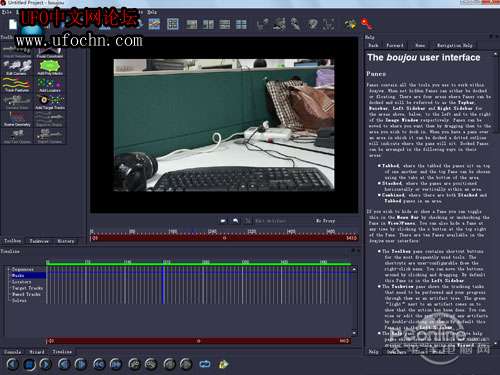500x375 pixels.
Task: Choose the Add Target Tracks tool
Action: [x=50, y=102]
